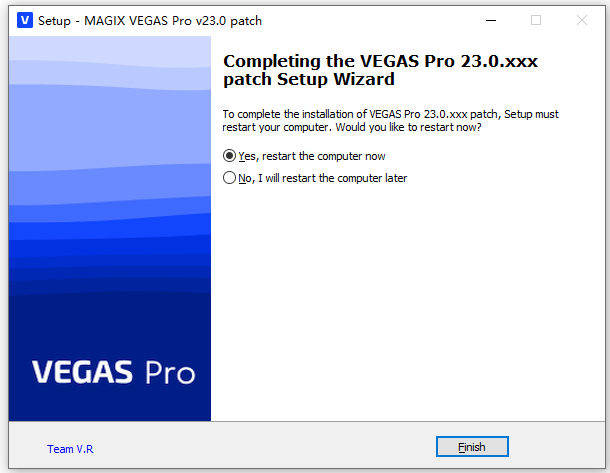Click the dark navy area above VEGAS Pro logo

tap(110, 323)
